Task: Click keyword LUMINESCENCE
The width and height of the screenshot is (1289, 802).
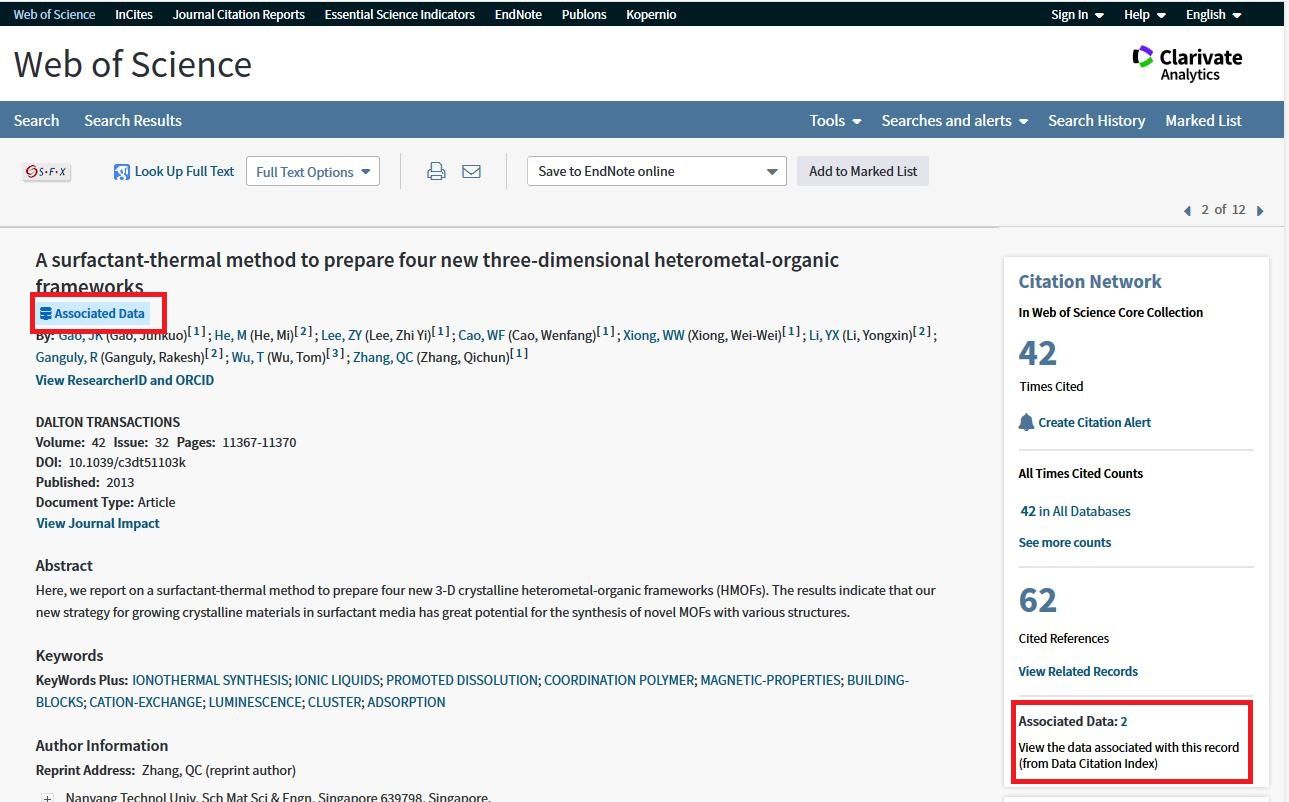Action: point(255,702)
